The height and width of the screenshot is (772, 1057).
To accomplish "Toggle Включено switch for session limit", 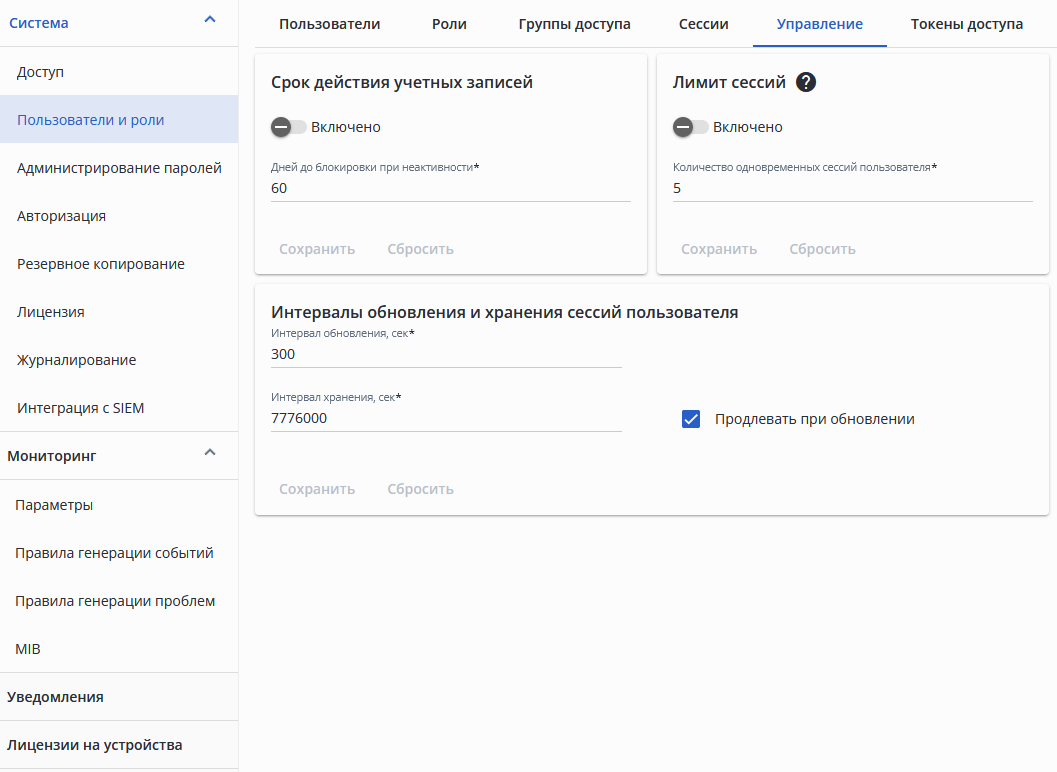I will point(690,127).
